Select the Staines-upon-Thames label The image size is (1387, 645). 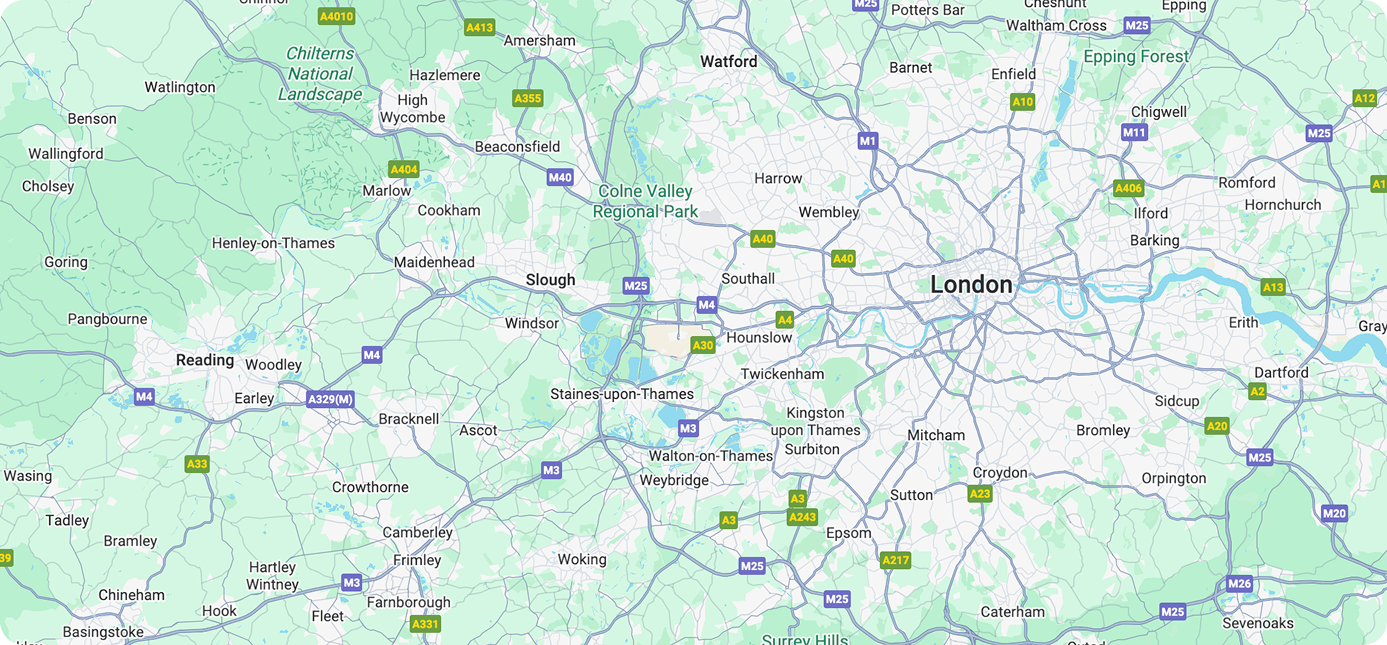[x=622, y=394]
